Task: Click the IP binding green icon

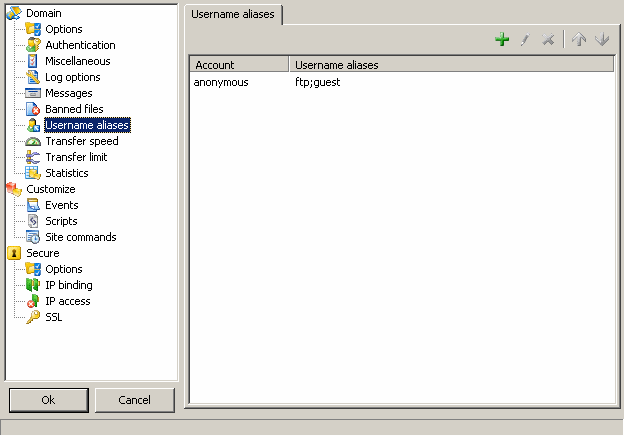Action: [33, 285]
